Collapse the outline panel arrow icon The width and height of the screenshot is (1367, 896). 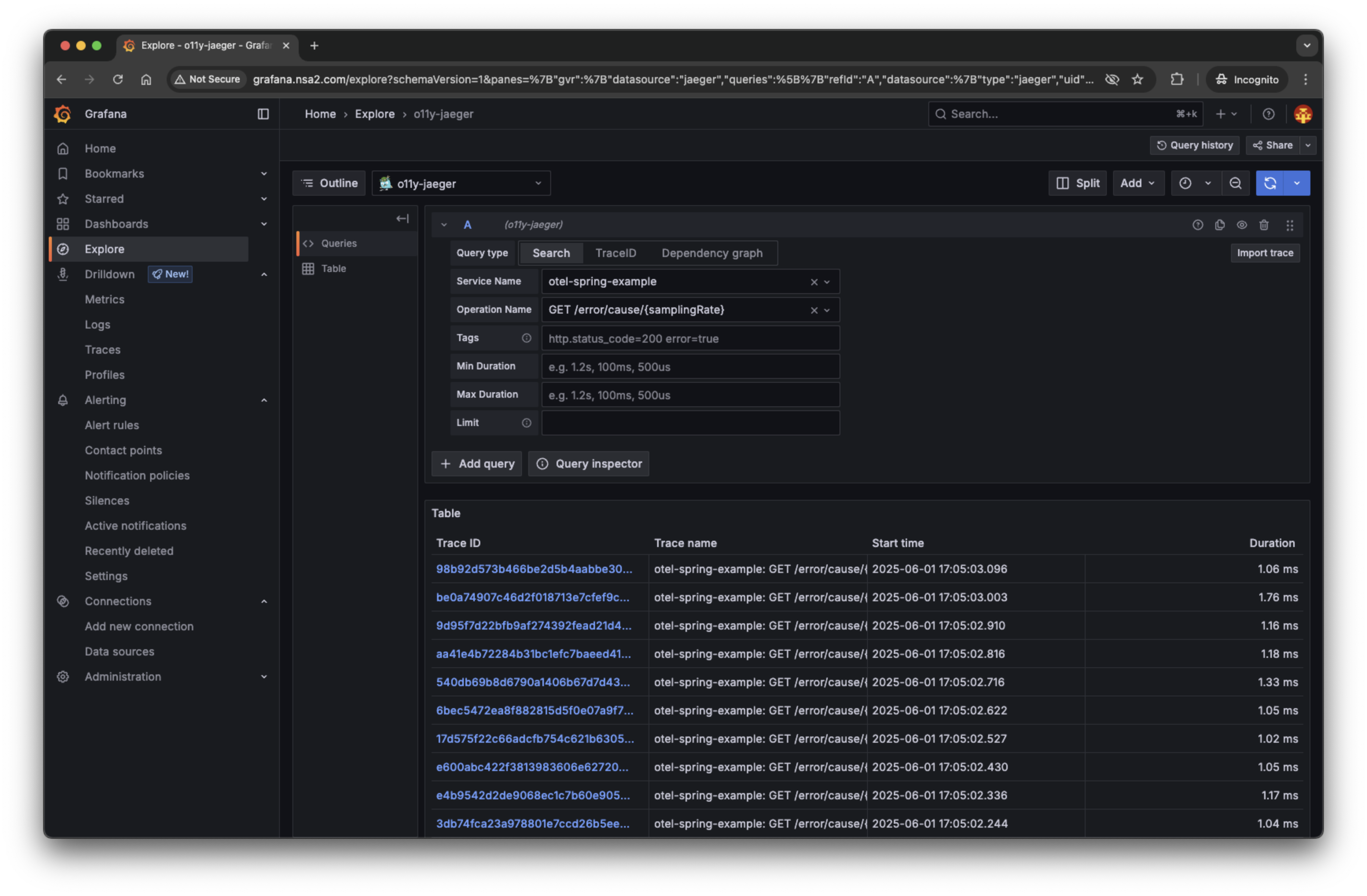pos(402,218)
